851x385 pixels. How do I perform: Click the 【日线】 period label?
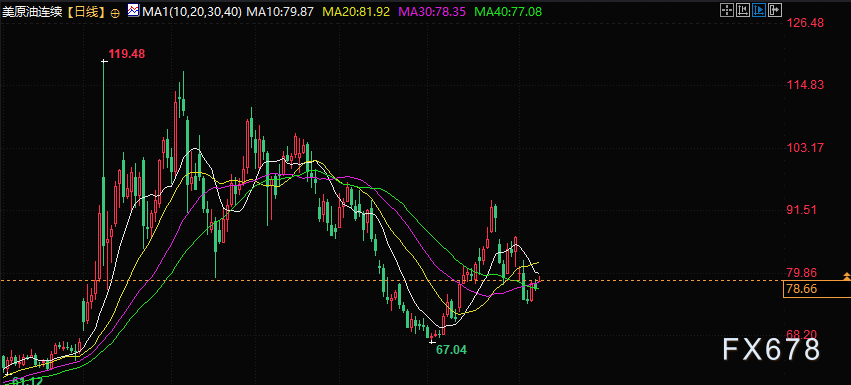coord(86,11)
